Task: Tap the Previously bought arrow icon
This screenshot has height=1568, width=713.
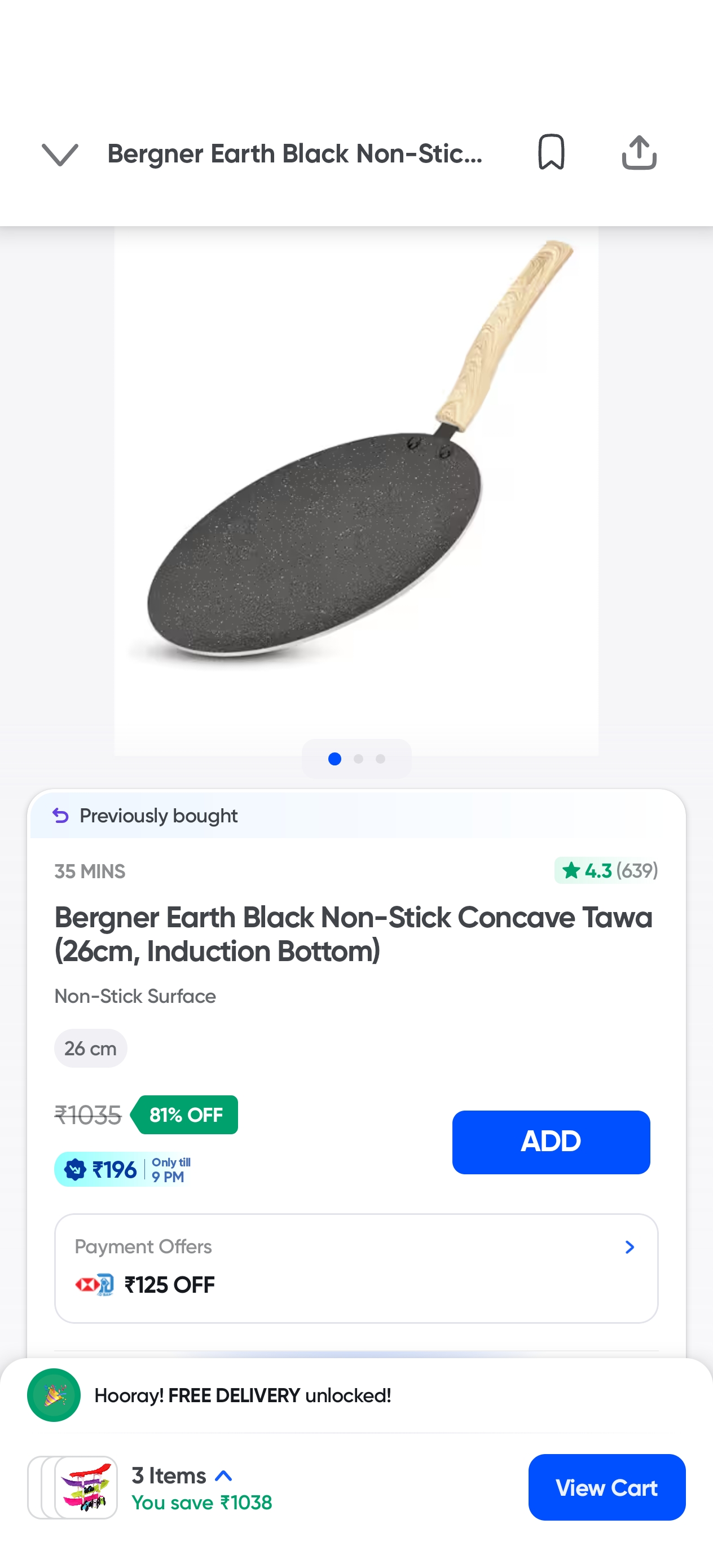Action: click(x=60, y=815)
